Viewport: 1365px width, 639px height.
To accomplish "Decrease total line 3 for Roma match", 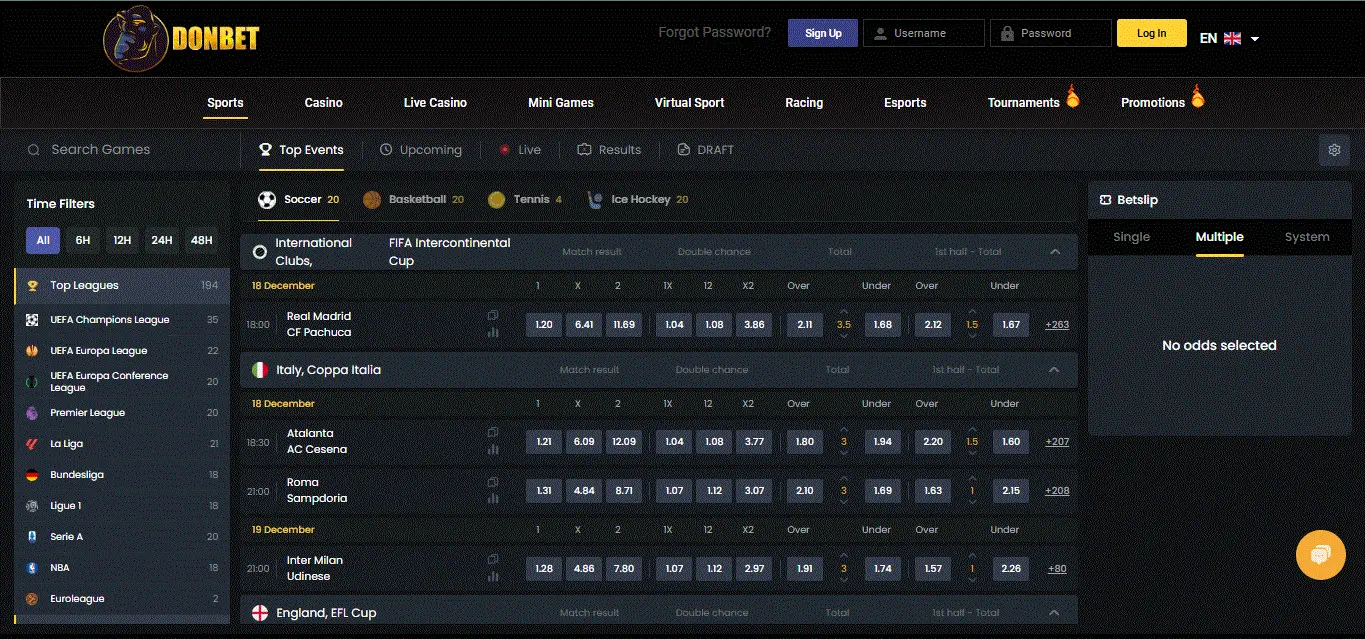I will (x=844, y=502).
